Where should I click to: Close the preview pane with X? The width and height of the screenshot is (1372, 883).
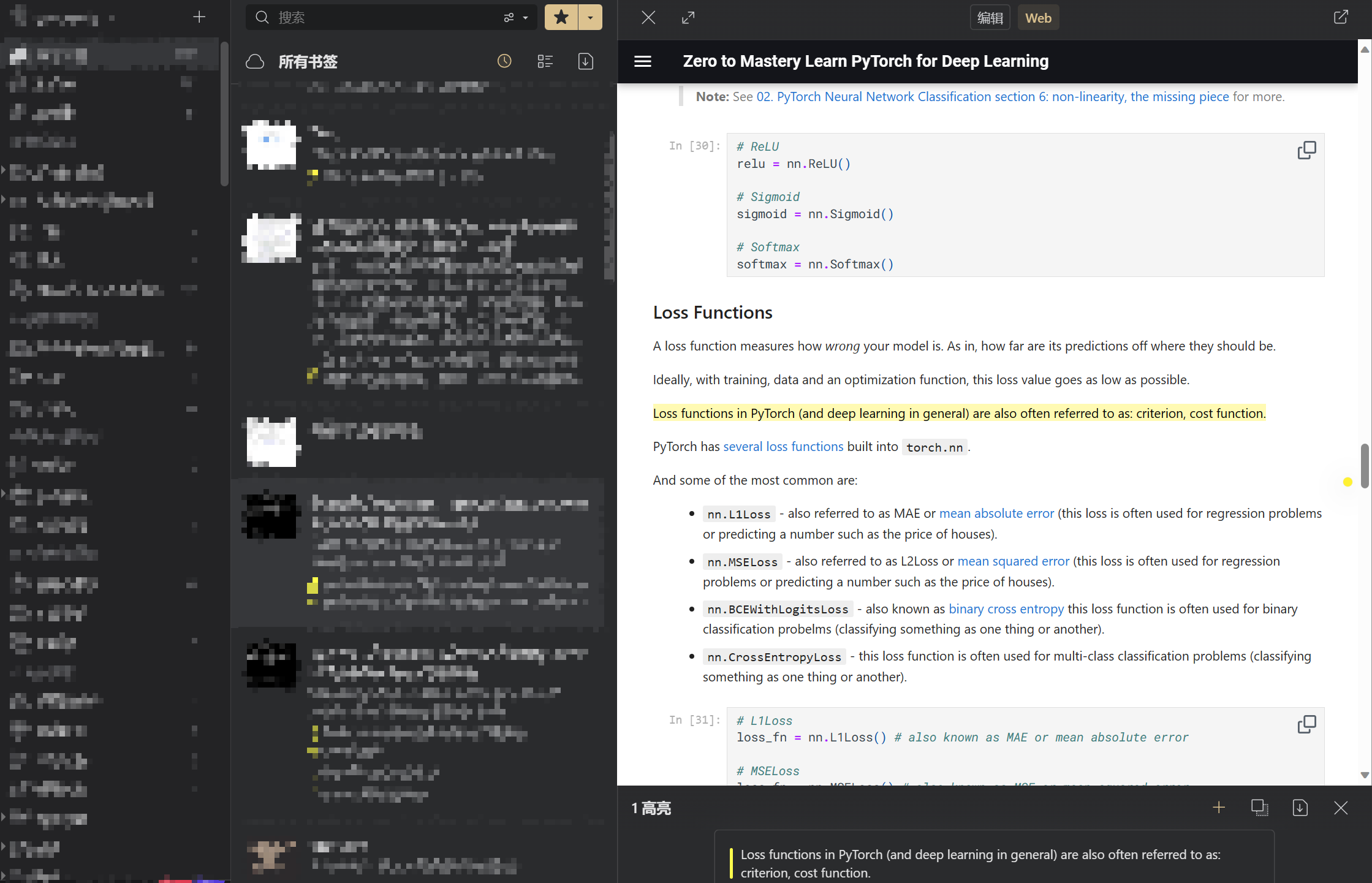point(648,17)
